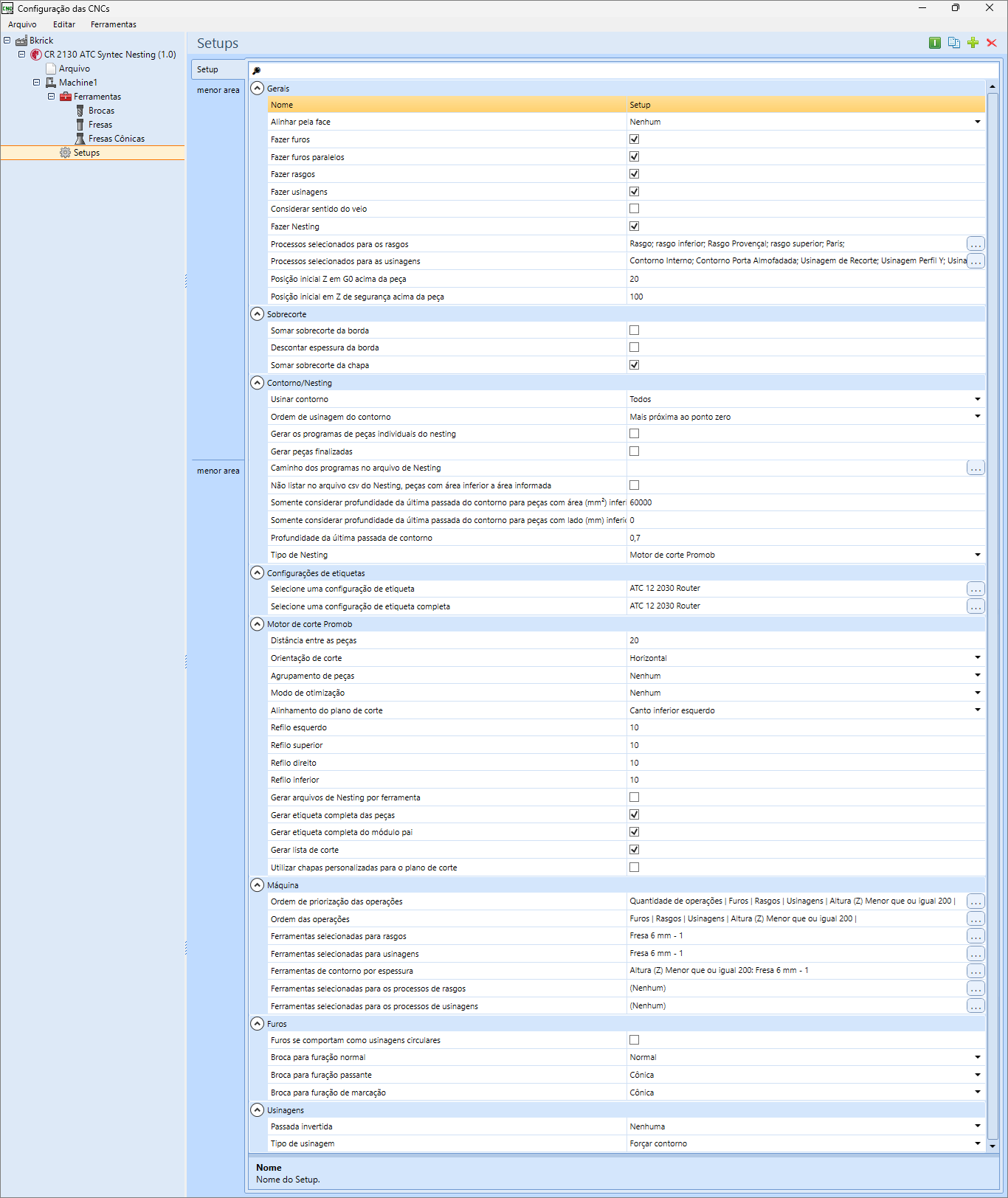Open the Fresas milling cutter icon
Viewport: 1008px width, 1198px height.
point(80,125)
